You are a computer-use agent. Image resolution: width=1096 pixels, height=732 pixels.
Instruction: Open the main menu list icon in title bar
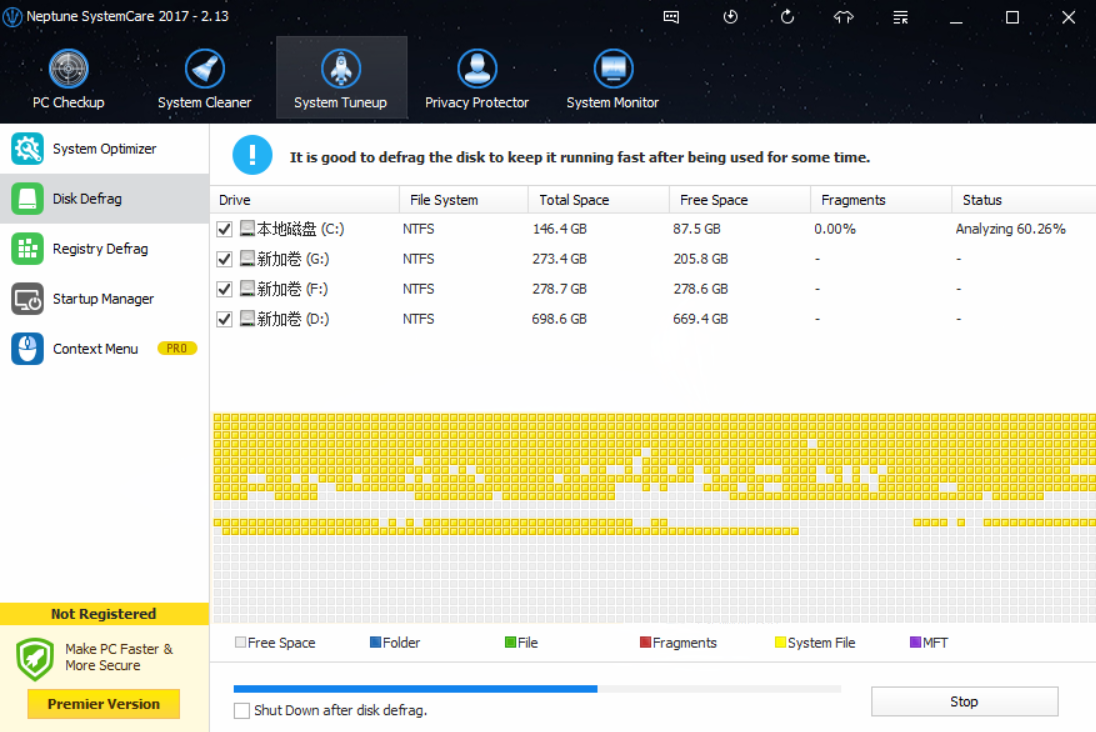point(900,17)
